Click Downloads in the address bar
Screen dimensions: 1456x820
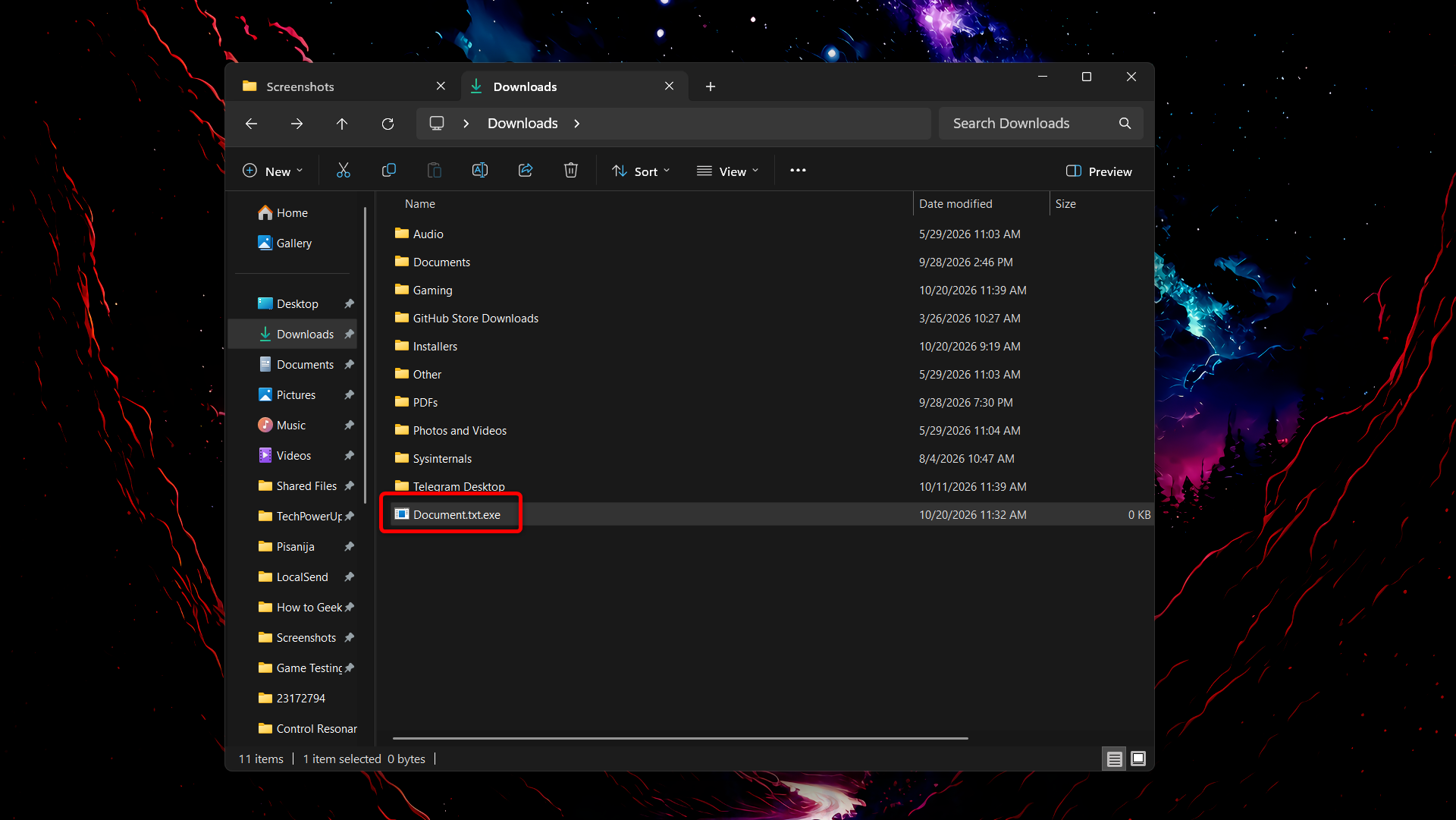pos(522,124)
